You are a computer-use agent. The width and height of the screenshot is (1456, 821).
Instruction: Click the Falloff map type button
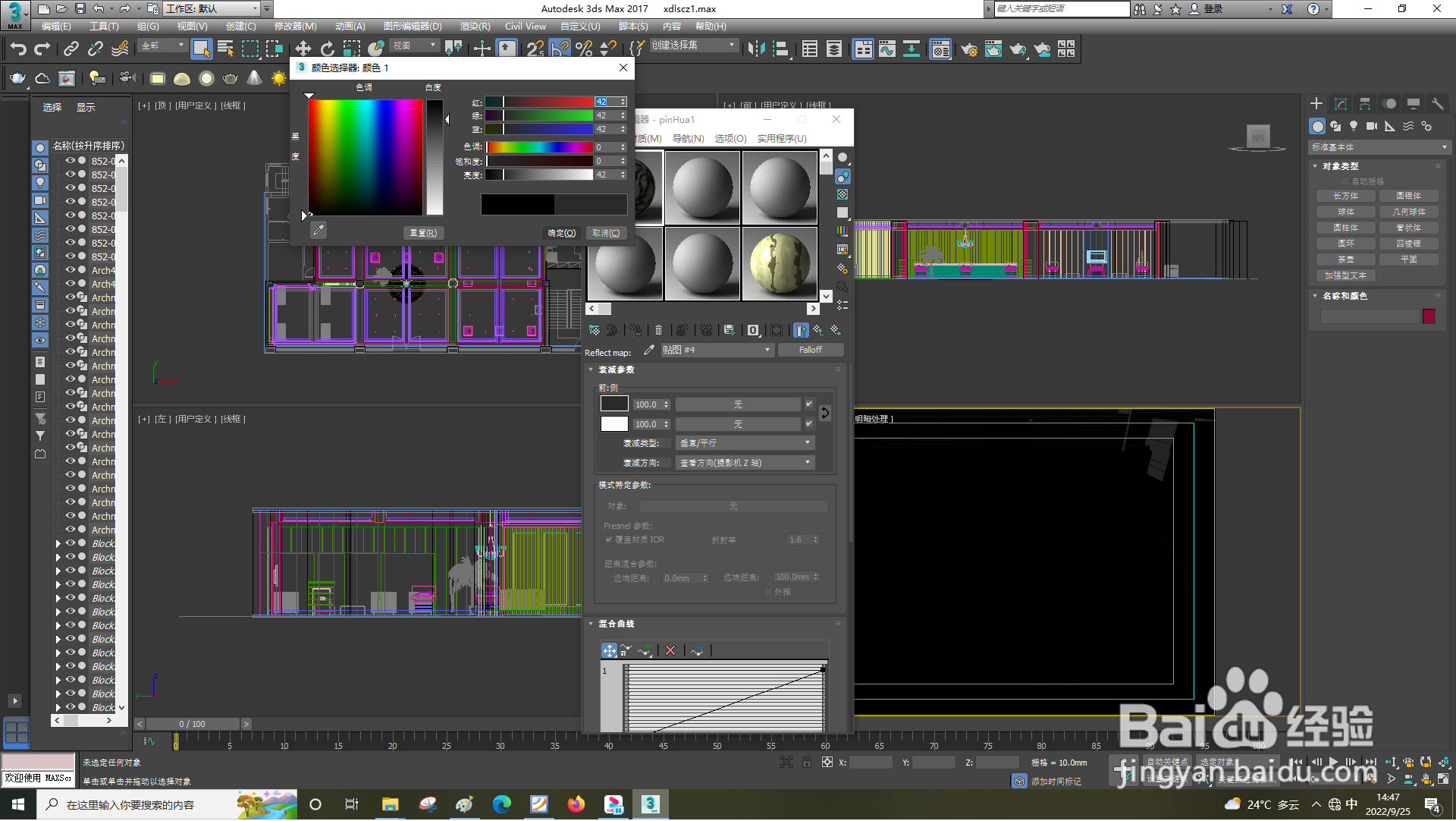point(809,351)
